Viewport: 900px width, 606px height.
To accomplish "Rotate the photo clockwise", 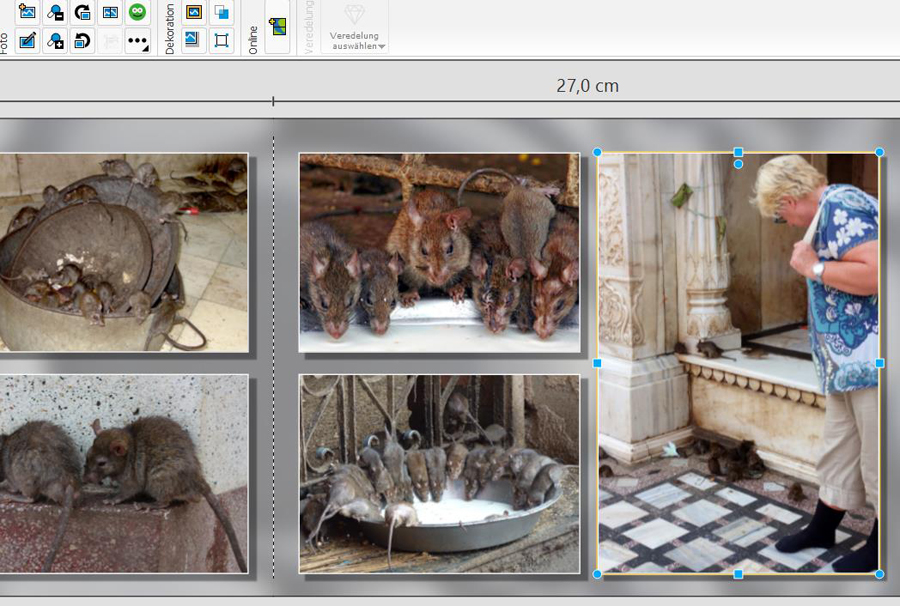I will pyautogui.click(x=83, y=12).
